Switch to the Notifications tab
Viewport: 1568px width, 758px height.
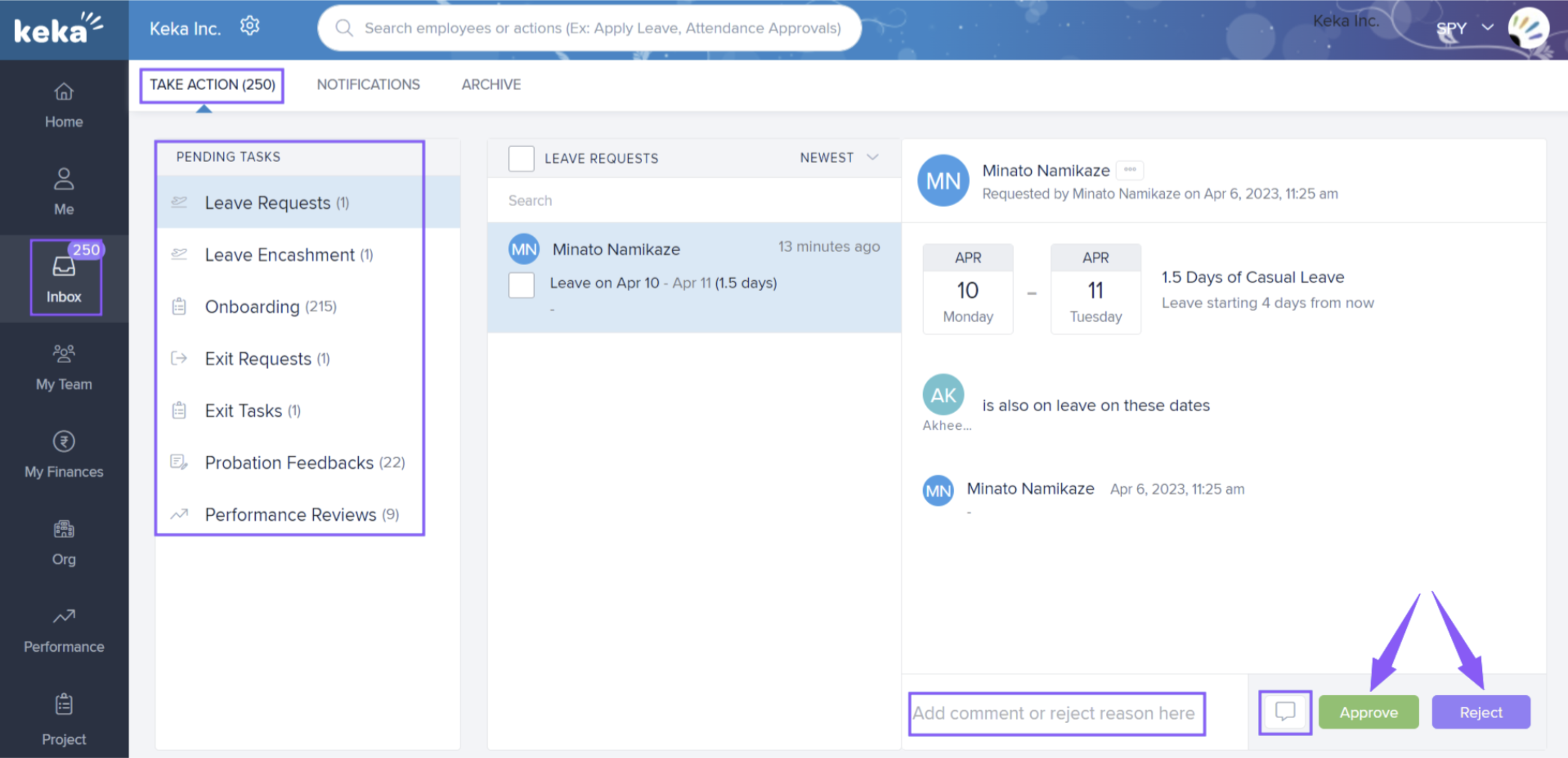[x=368, y=85]
